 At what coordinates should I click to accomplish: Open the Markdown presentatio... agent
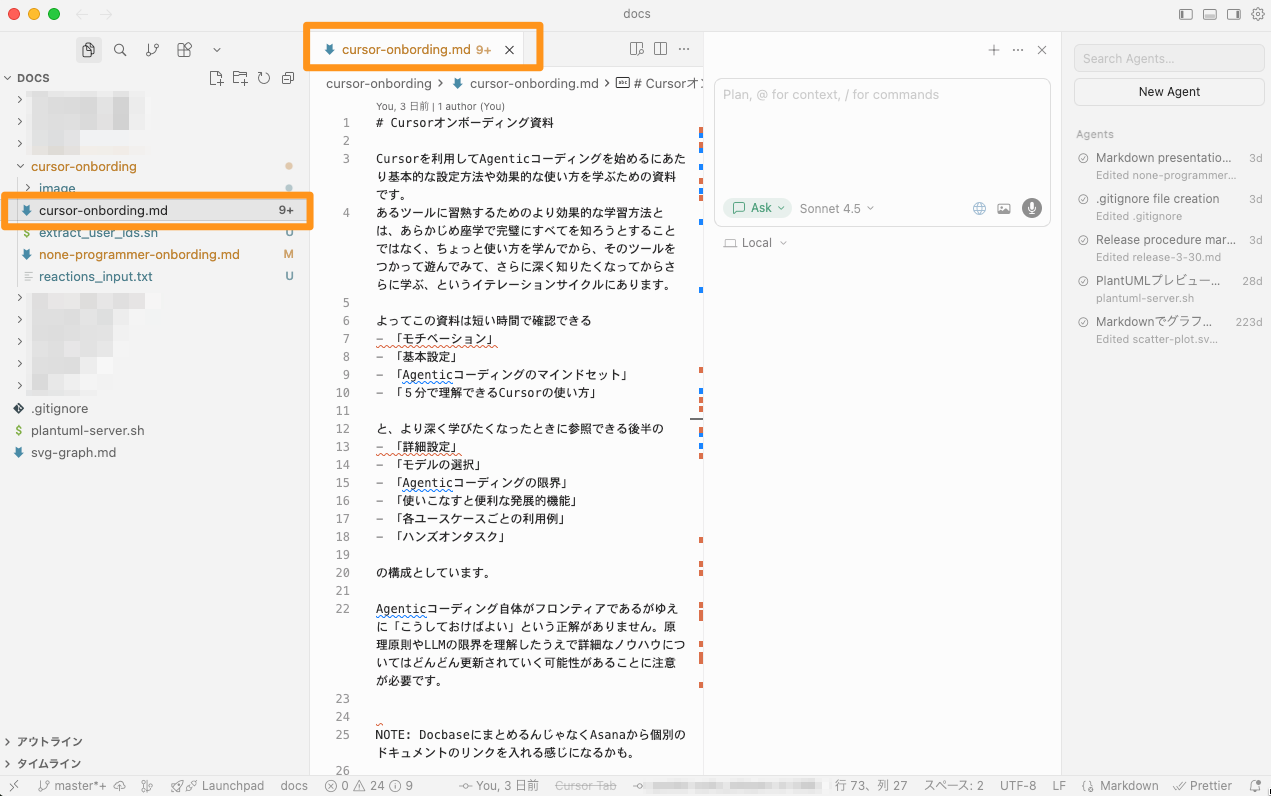pyautogui.click(x=1169, y=166)
